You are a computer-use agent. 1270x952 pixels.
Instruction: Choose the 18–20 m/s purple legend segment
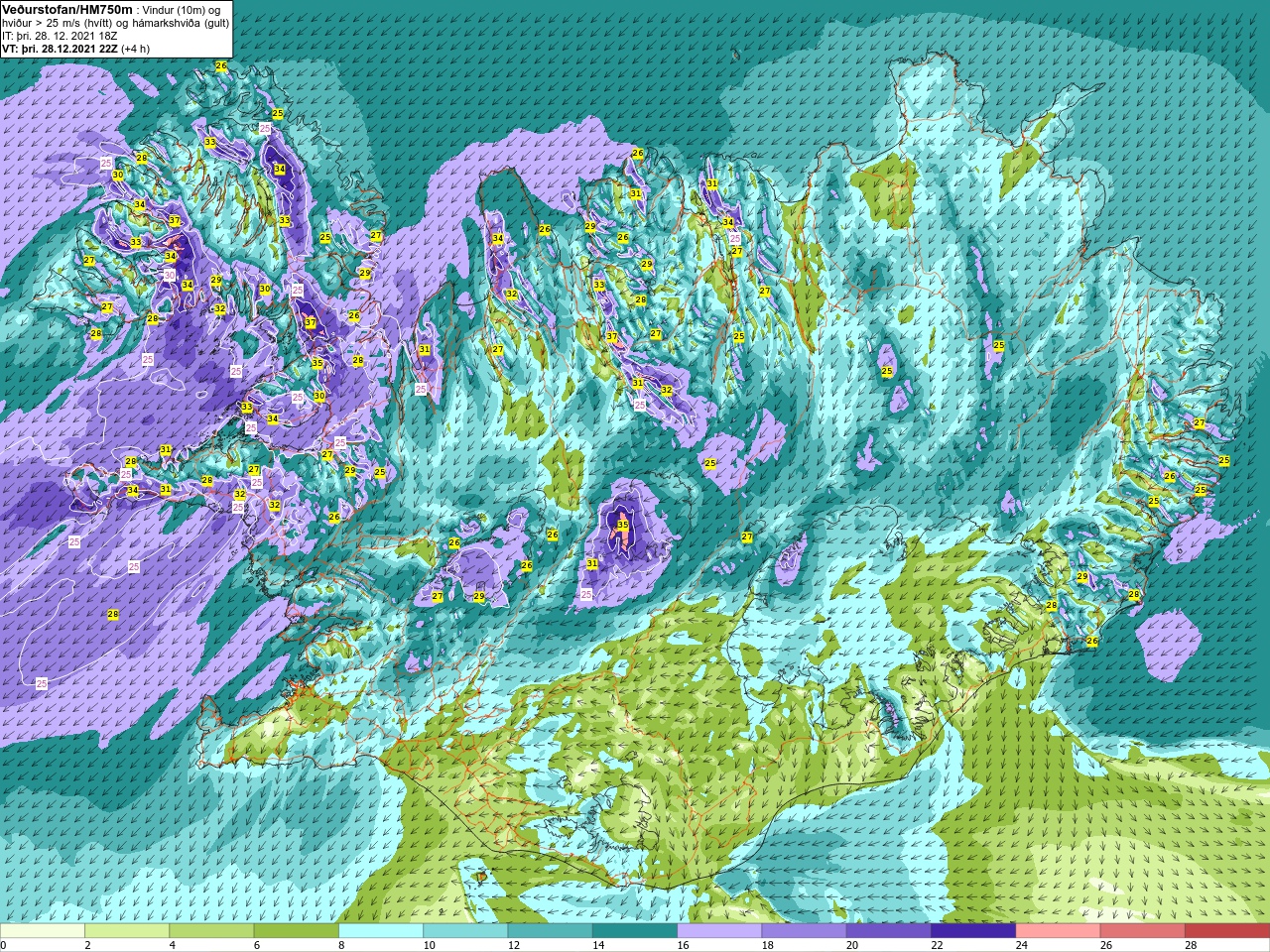pyautogui.click(x=804, y=931)
